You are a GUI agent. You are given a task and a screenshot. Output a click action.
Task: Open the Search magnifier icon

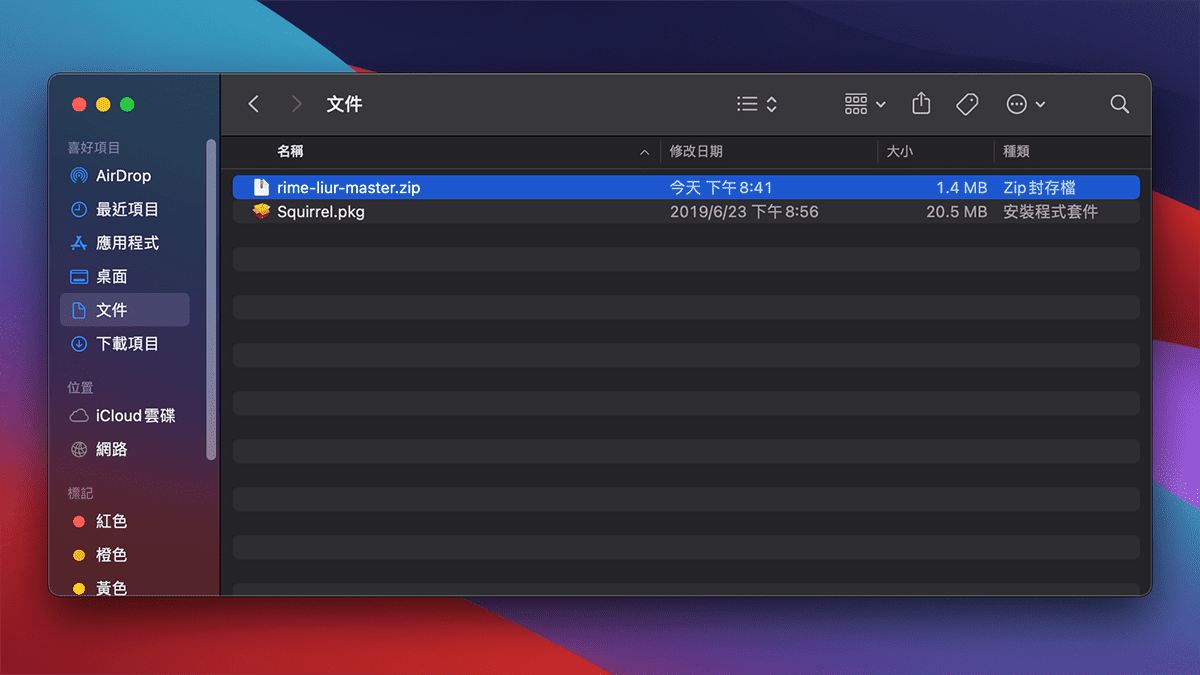tap(1119, 104)
